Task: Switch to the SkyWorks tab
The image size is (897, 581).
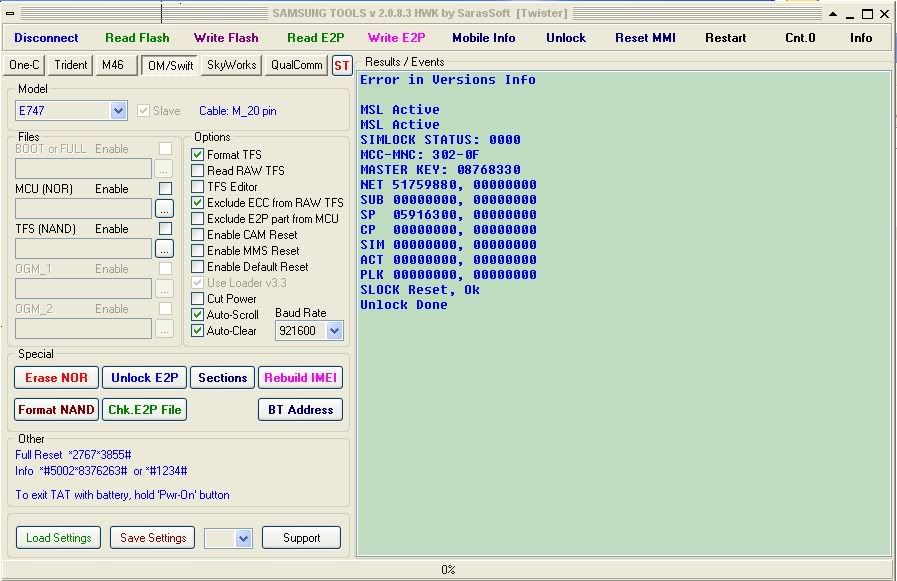Action: pos(231,65)
